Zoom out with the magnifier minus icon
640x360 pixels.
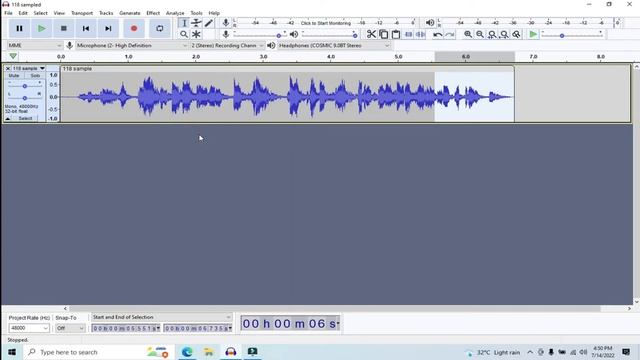[x=480, y=34]
